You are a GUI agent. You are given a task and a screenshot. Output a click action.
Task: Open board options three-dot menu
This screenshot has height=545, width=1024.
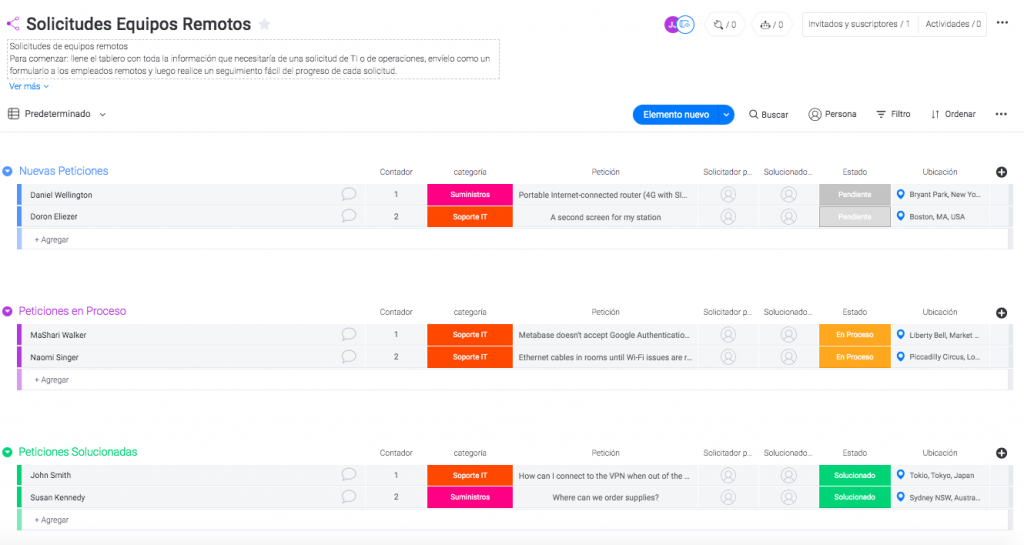point(1002,24)
